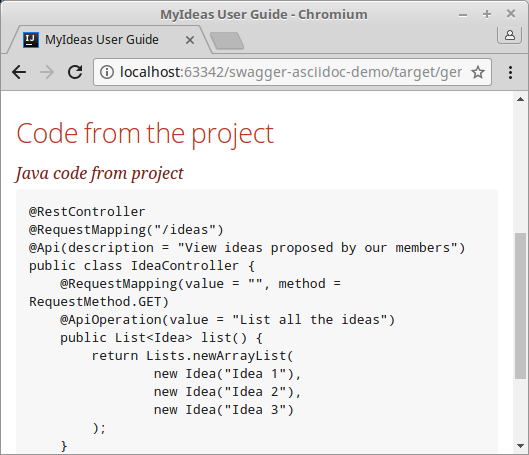Click the IntelliJ favicon on the tab

click(x=31, y=40)
